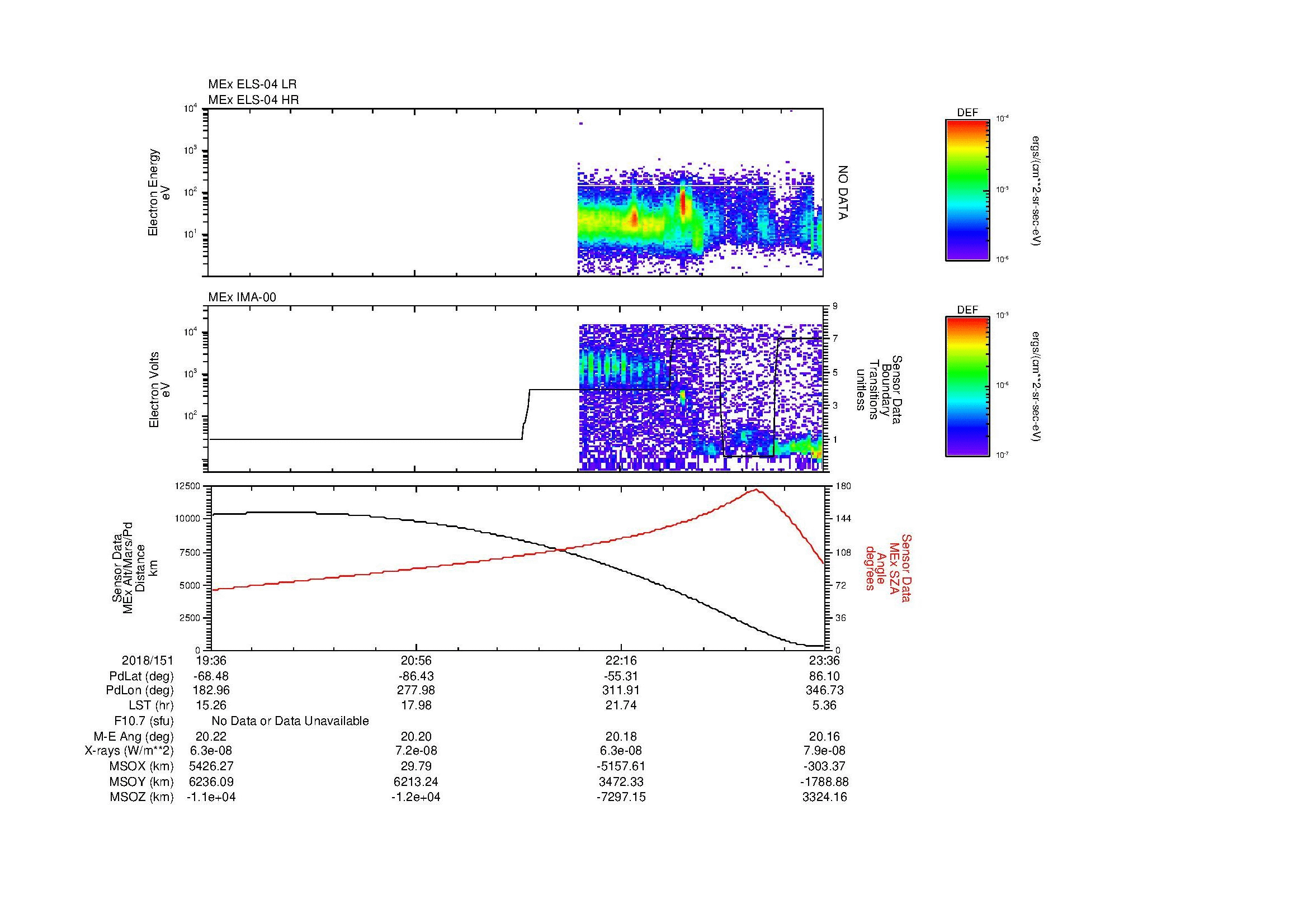1308x924 pixels.
Task: Click the 'MEx ELS-04 LR' title label
Action: click(x=252, y=84)
